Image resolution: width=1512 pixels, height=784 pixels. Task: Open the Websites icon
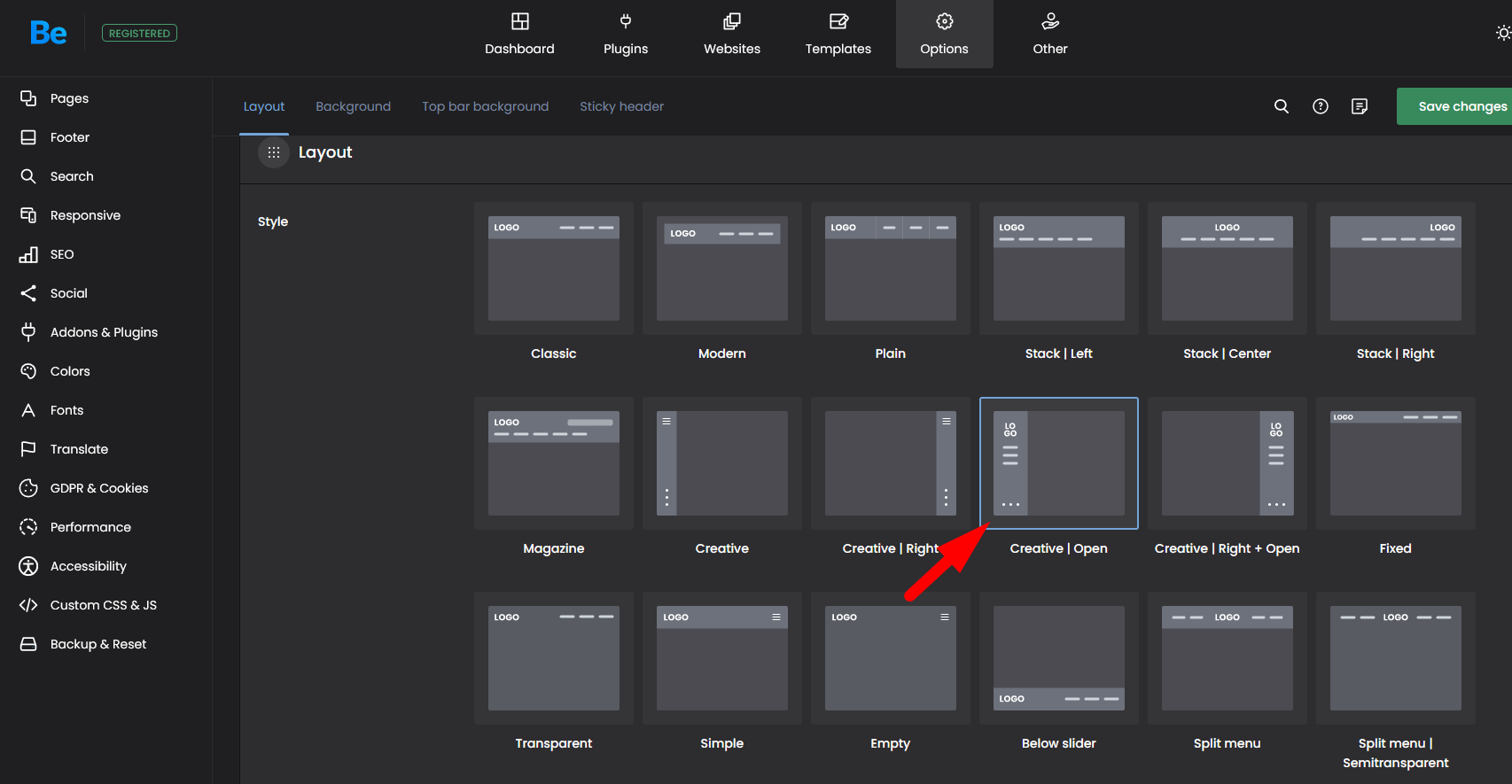pos(732,21)
